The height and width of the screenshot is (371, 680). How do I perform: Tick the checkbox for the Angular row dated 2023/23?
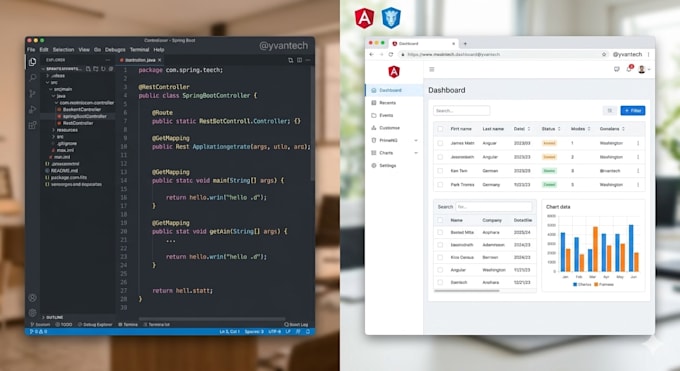click(440, 157)
